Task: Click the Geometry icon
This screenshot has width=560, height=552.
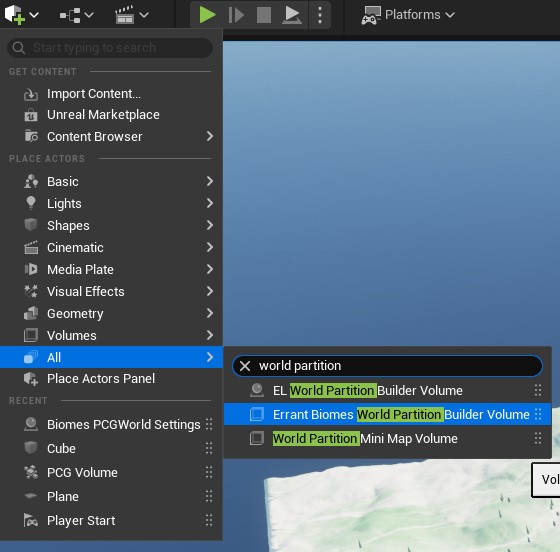Action: tap(31, 313)
